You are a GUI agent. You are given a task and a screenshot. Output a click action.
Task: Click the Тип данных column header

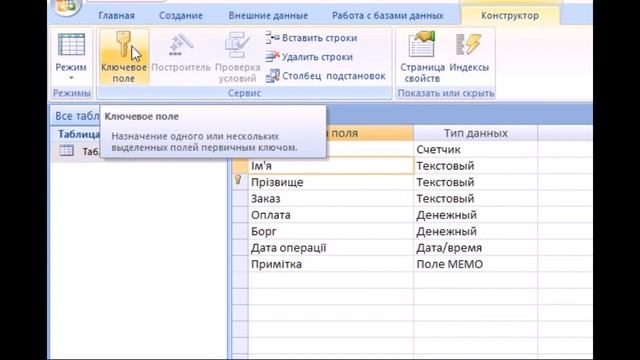click(x=476, y=133)
